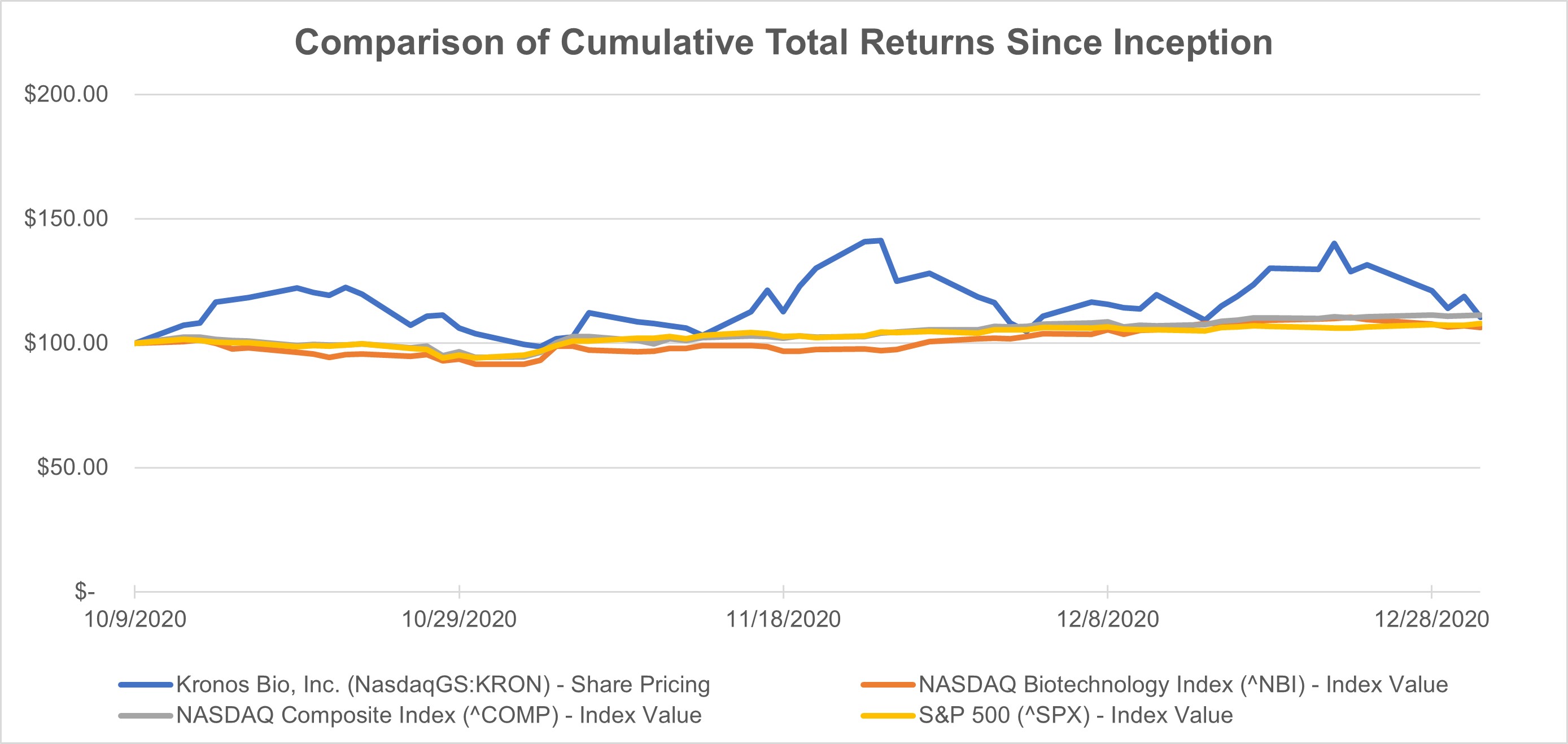1568x744 pixels.
Task: Select the S&P 500 legend label
Action: click(x=1076, y=715)
